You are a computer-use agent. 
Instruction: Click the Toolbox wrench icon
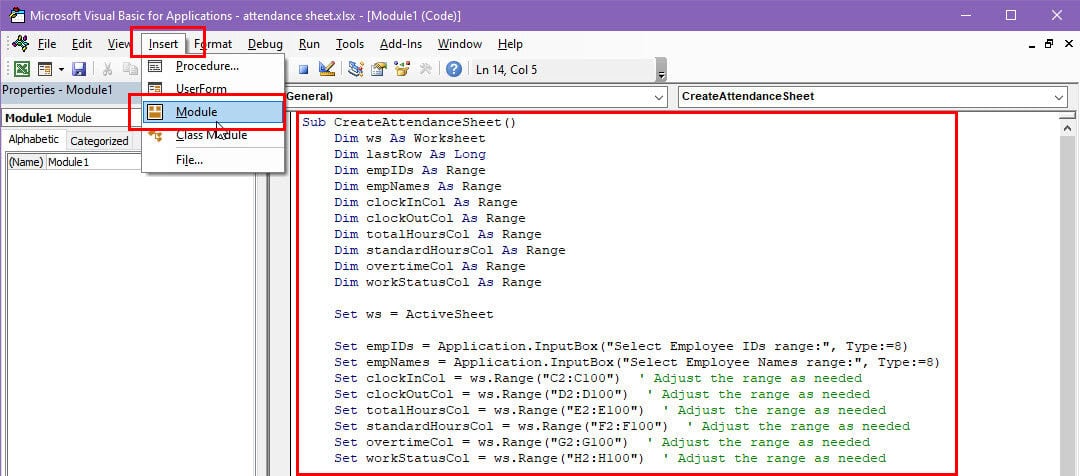click(425, 69)
